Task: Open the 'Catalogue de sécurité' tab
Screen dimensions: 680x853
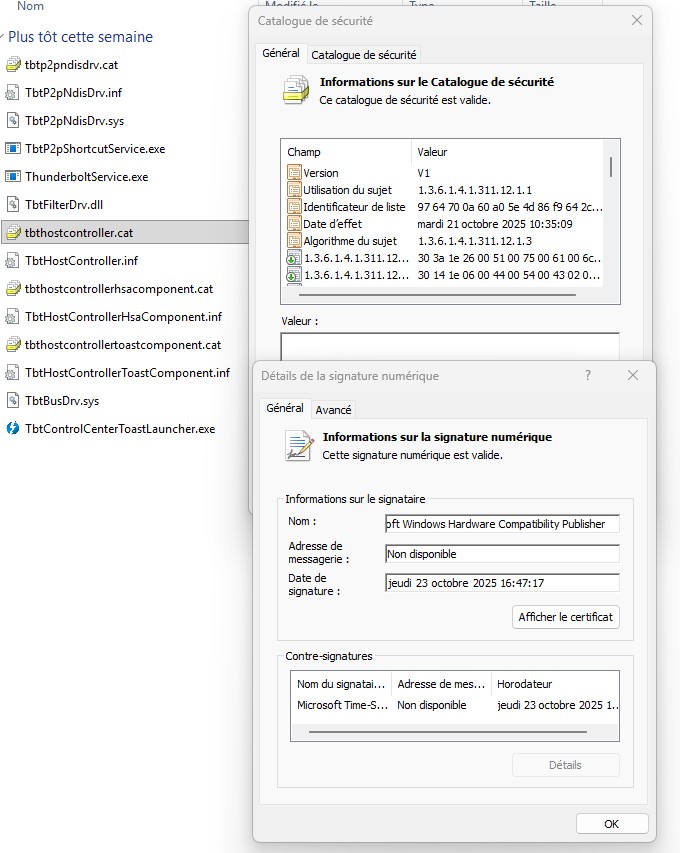Action: (x=364, y=55)
